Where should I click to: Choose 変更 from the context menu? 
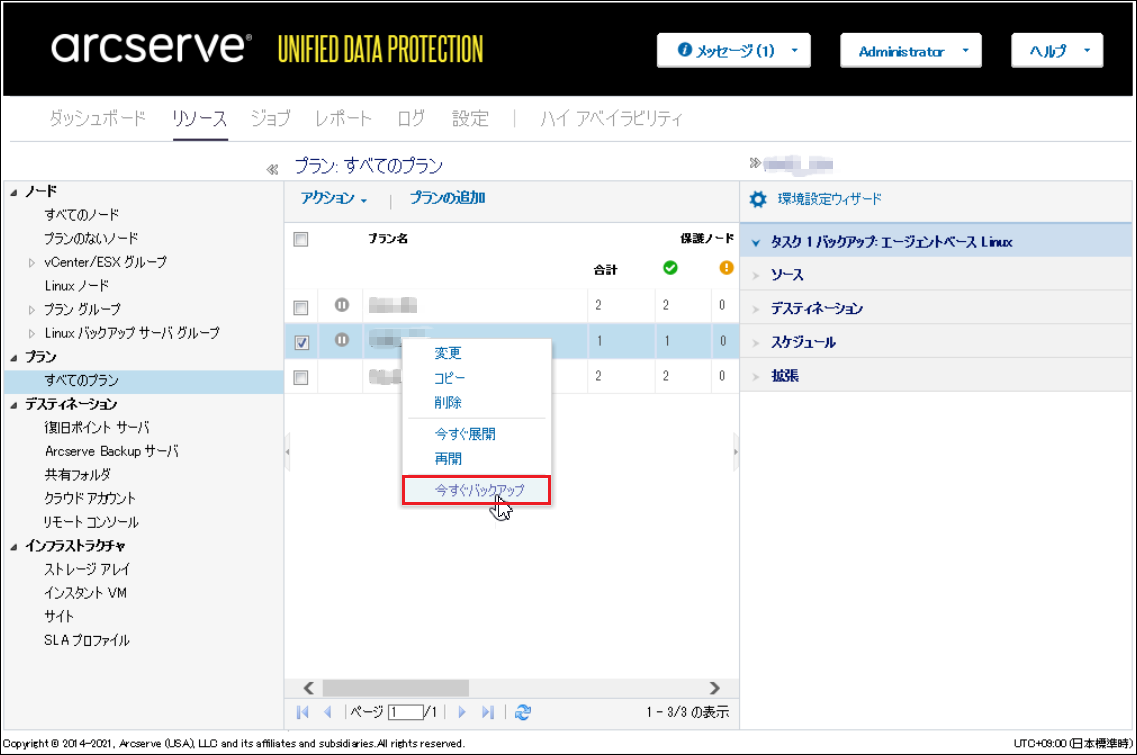pos(447,353)
